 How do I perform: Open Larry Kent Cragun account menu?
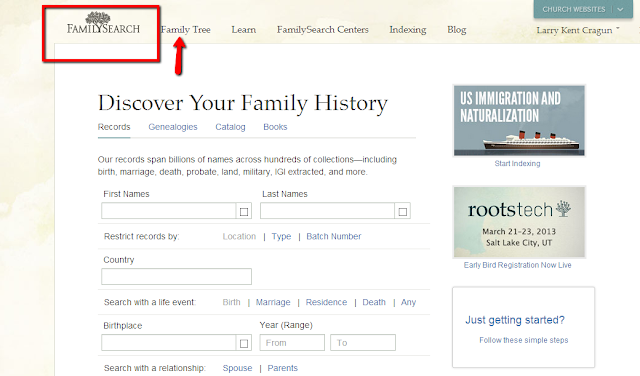[x=578, y=30]
